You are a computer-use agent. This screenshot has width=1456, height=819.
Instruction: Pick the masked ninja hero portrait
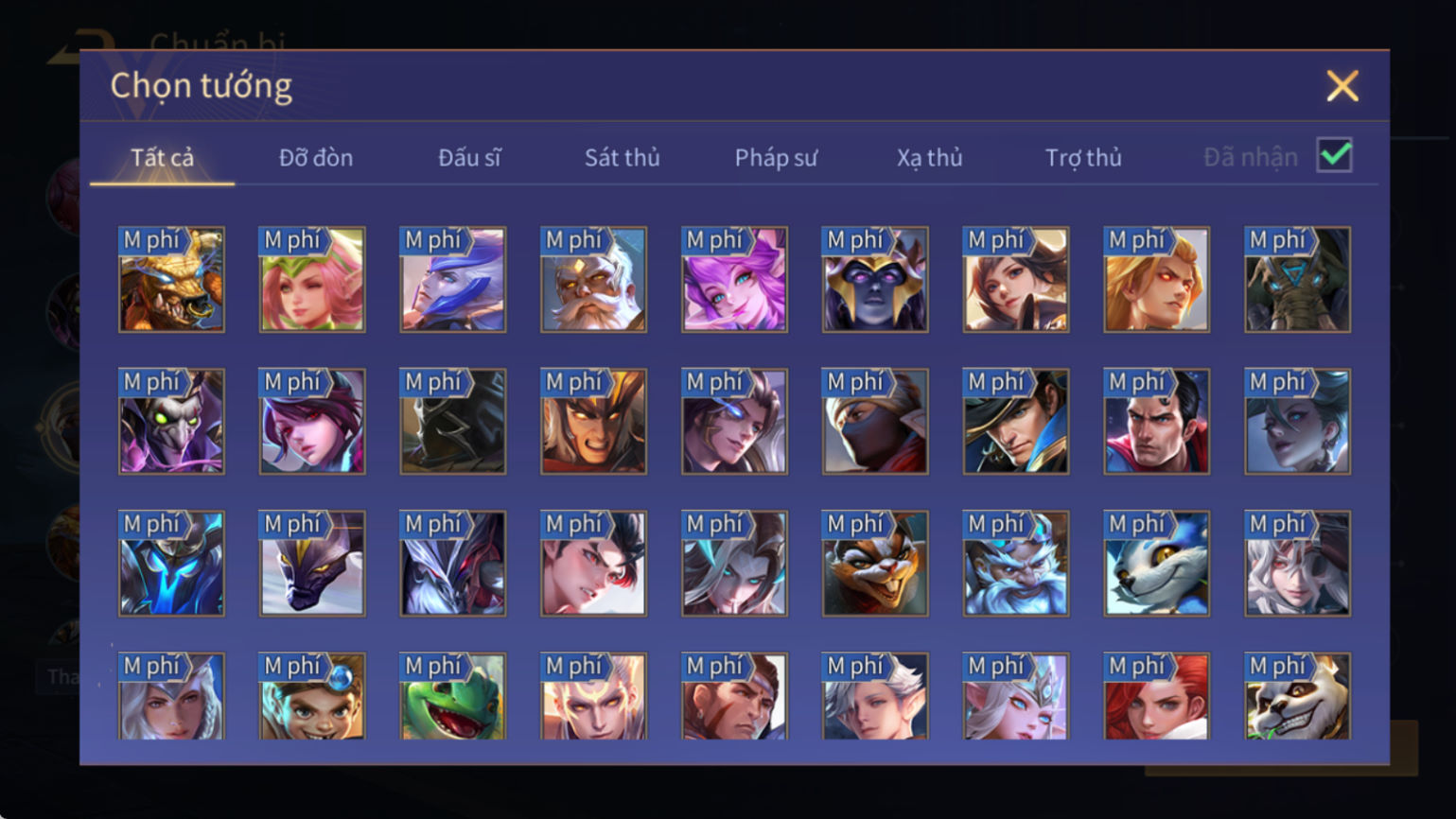click(875, 422)
